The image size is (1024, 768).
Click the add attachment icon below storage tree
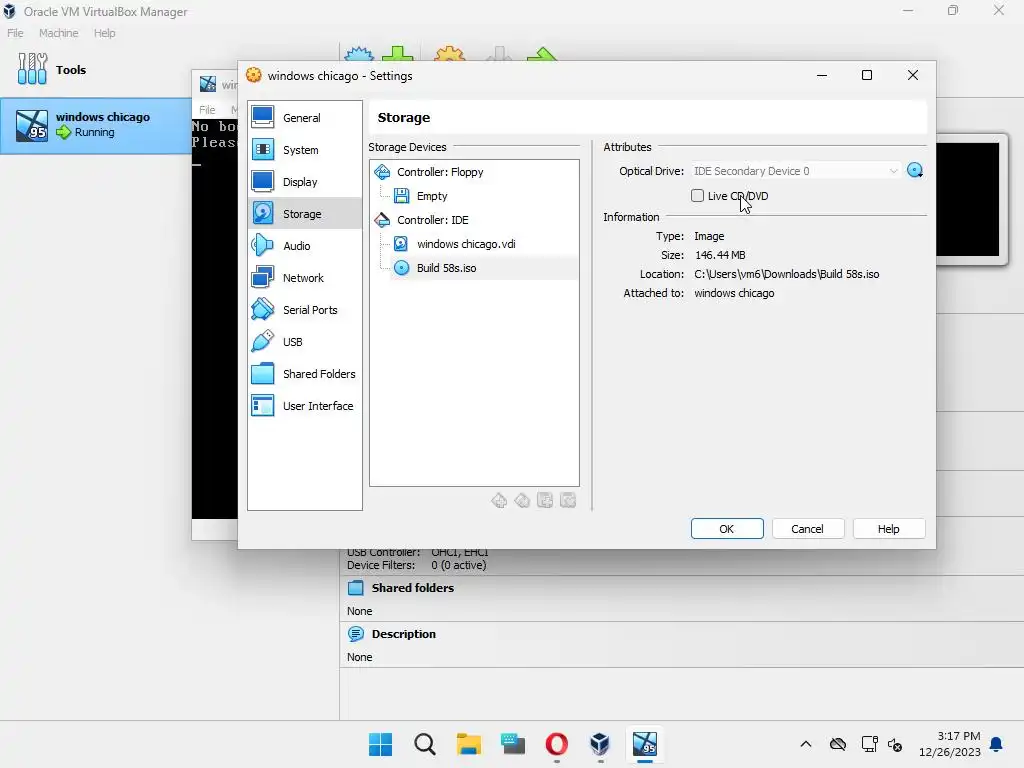point(545,500)
